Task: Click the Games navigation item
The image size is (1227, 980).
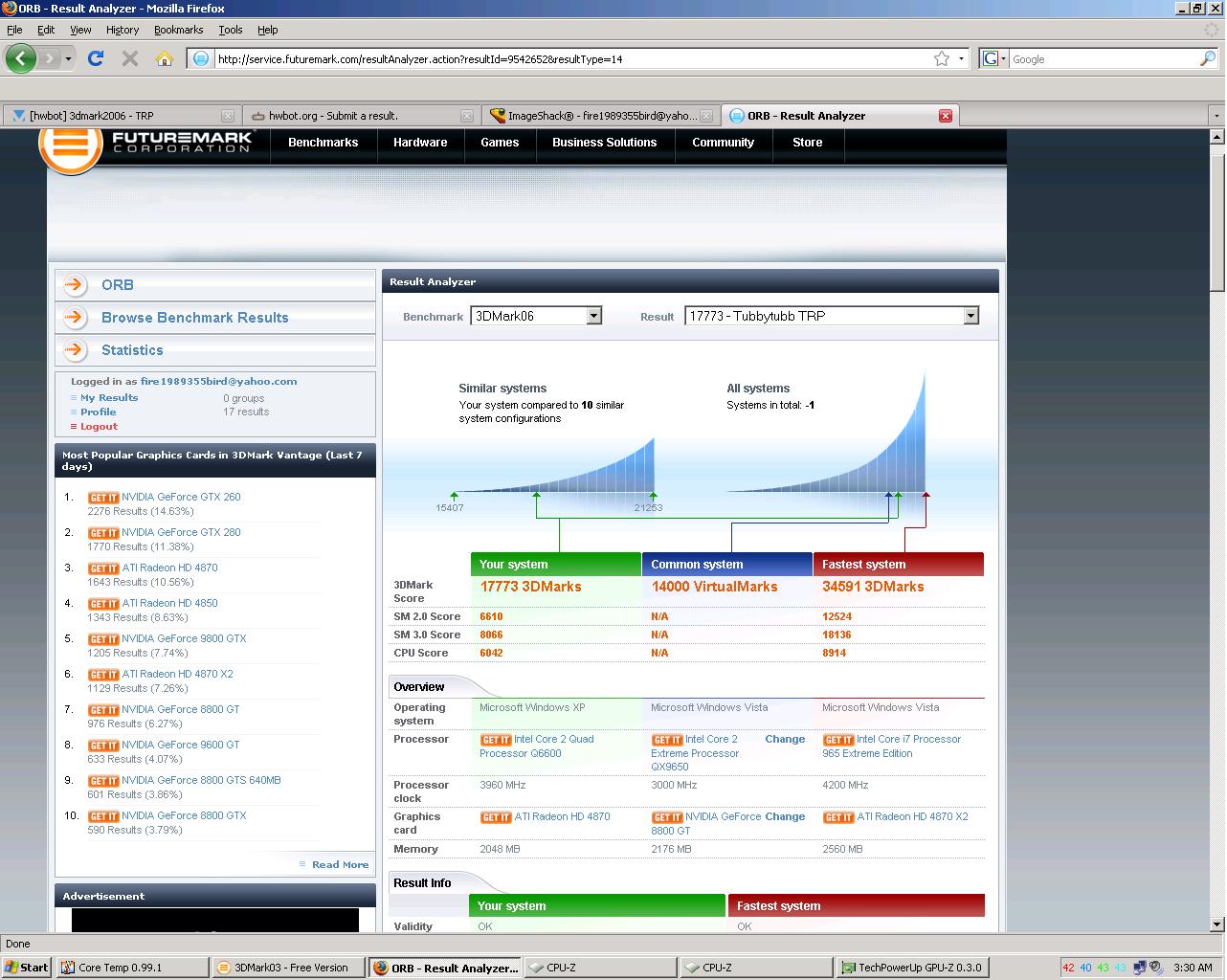Action: pyautogui.click(x=500, y=143)
